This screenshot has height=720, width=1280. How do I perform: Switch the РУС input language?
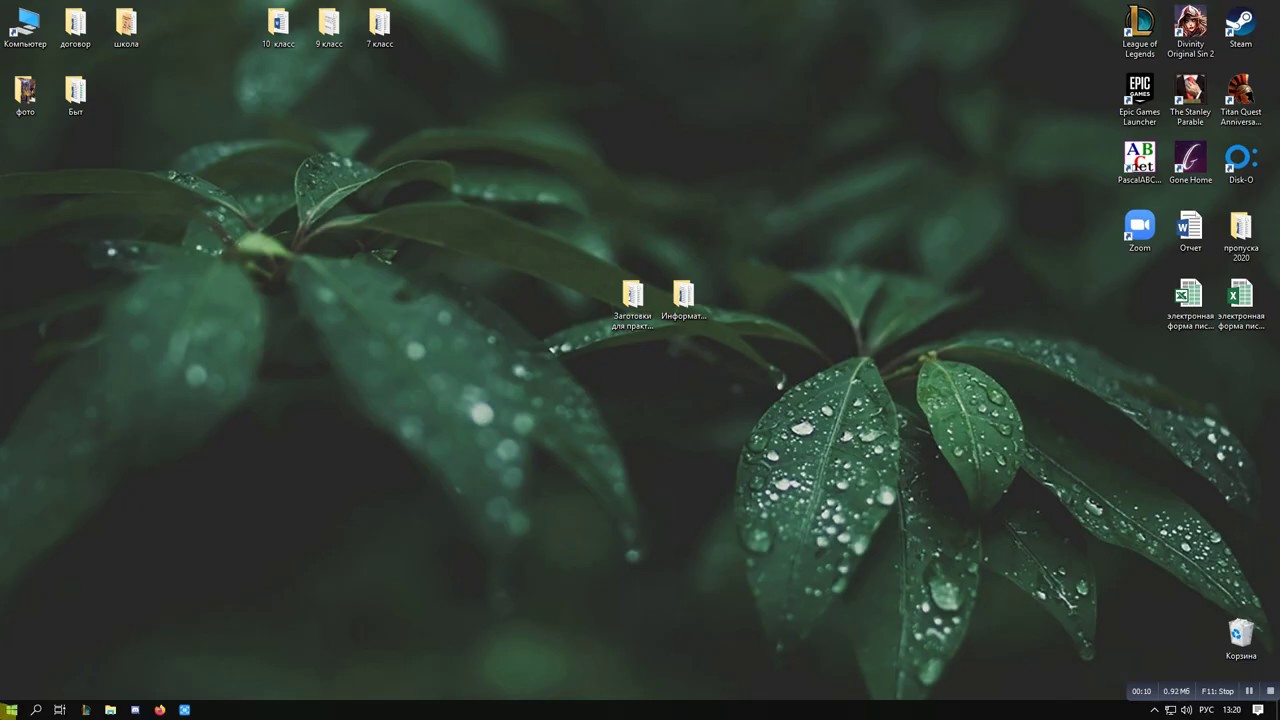pos(1207,710)
